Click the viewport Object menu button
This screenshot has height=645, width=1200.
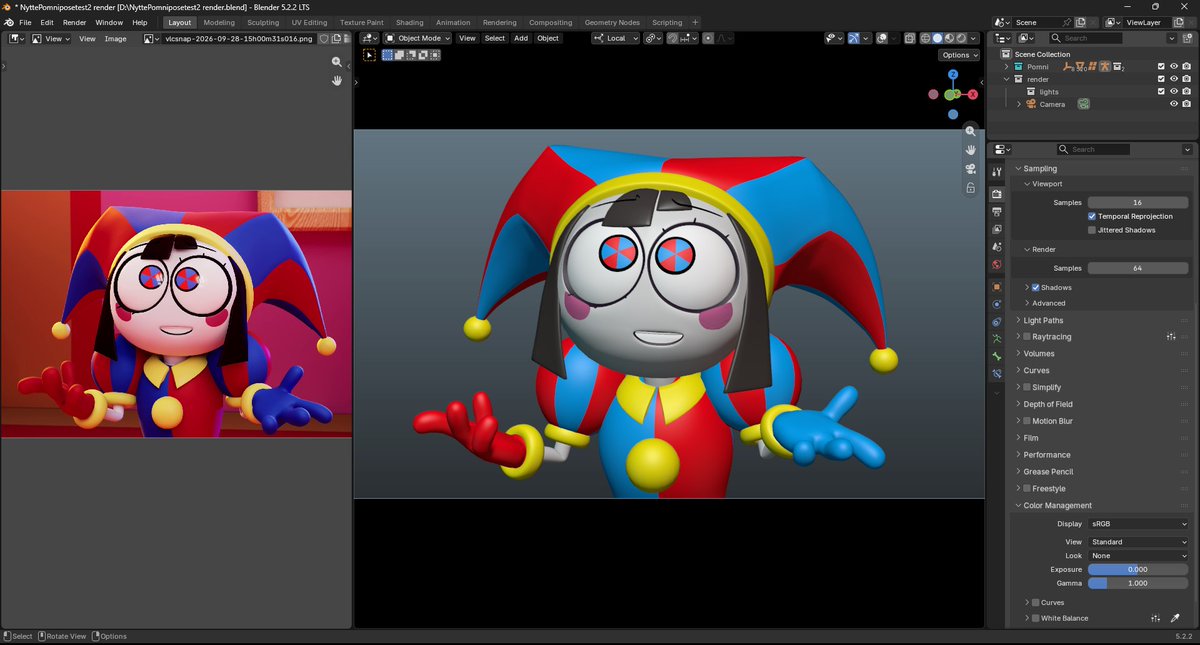(x=548, y=38)
